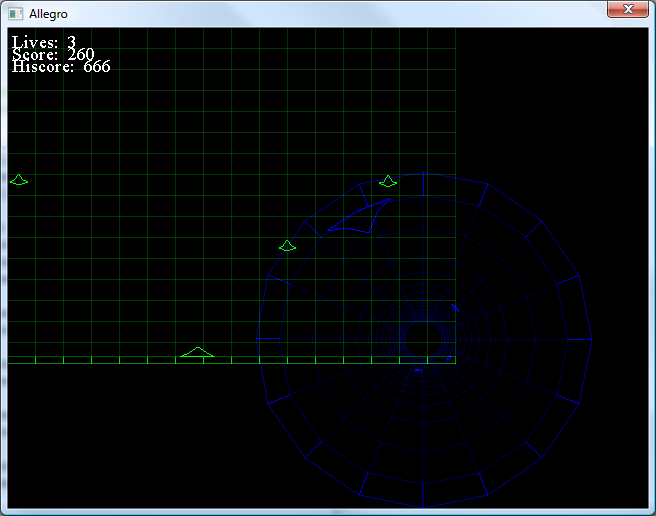This screenshot has width=656, height=516.
Task: Click the ground baseline with tick marks
Action: pos(100,362)
